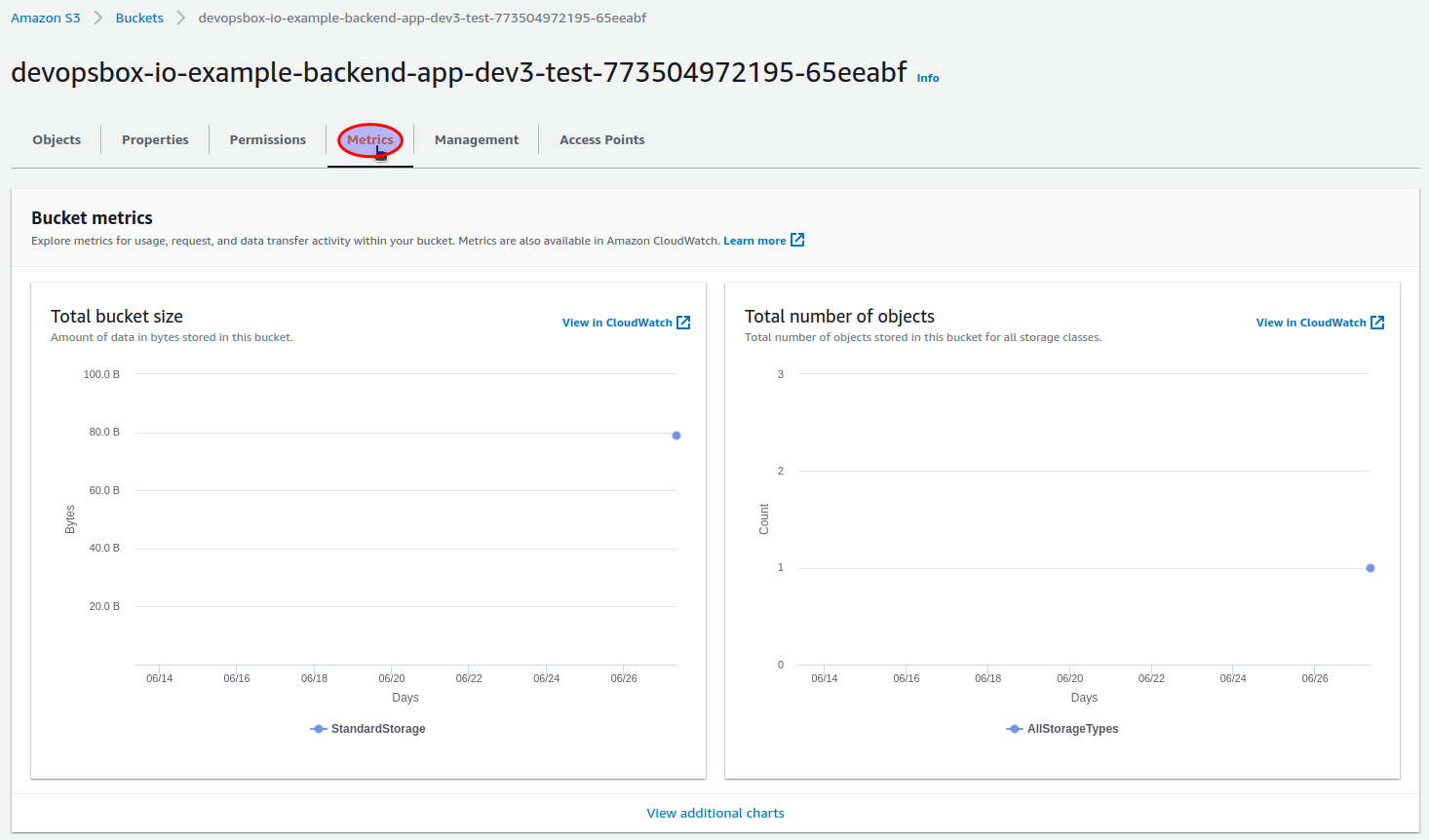Click the external link icon beside objects CloudWatch
This screenshot has height=840, width=1429.
click(x=1377, y=322)
